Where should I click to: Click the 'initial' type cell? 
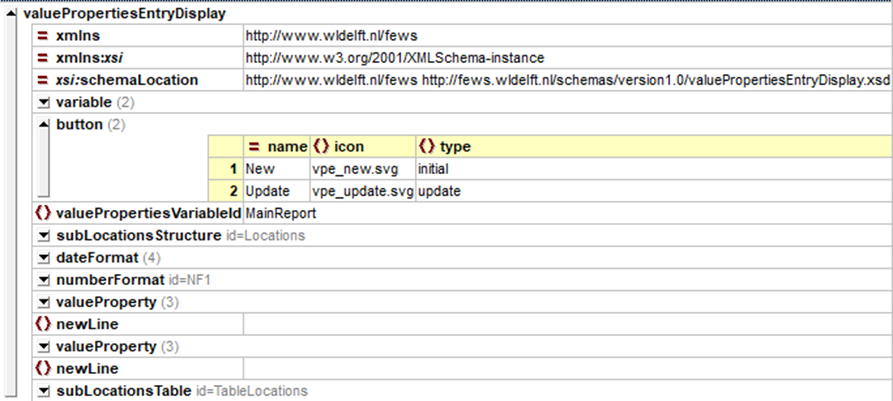click(435, 169)
